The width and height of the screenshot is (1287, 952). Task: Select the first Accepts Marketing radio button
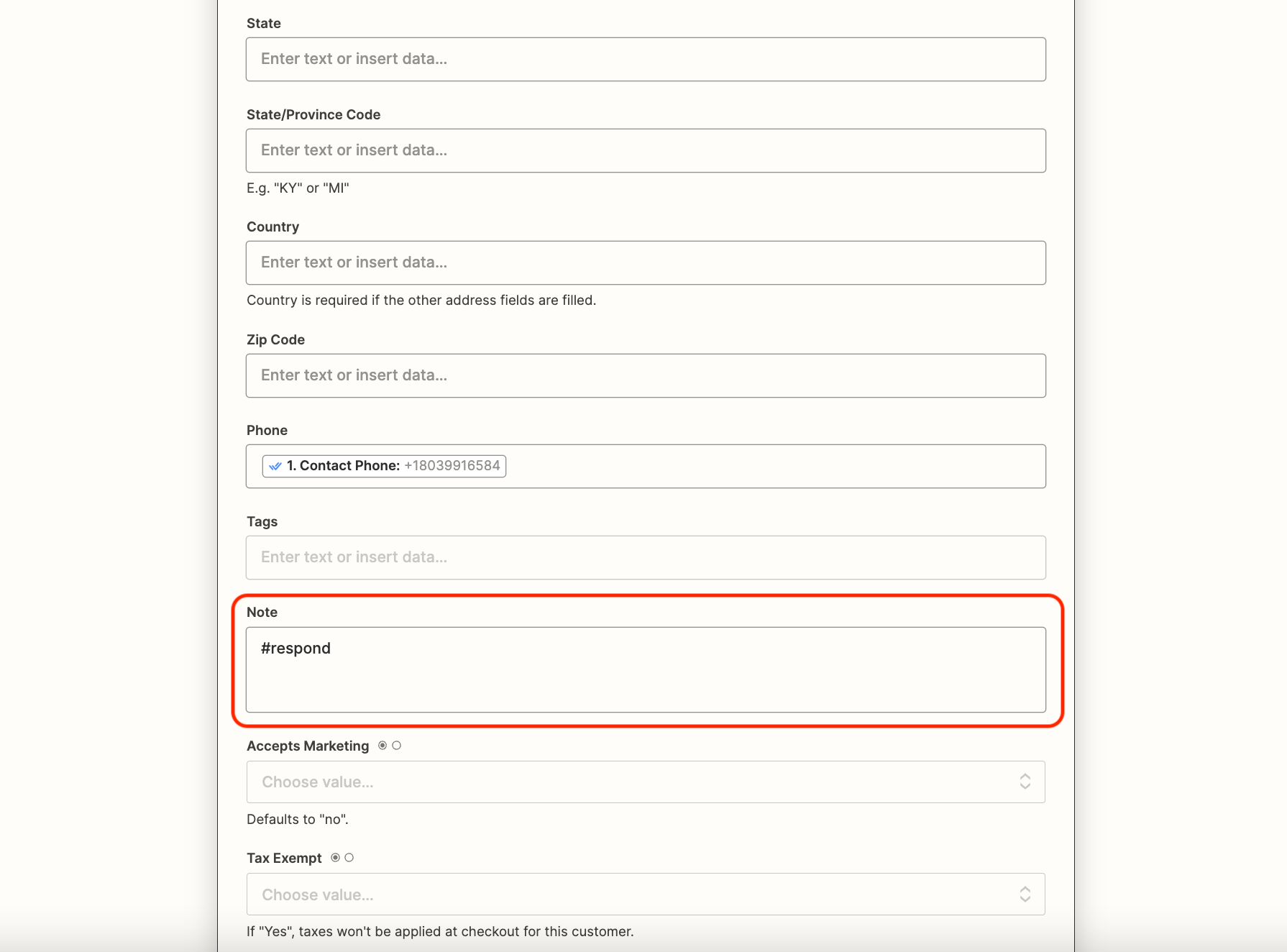382,746
